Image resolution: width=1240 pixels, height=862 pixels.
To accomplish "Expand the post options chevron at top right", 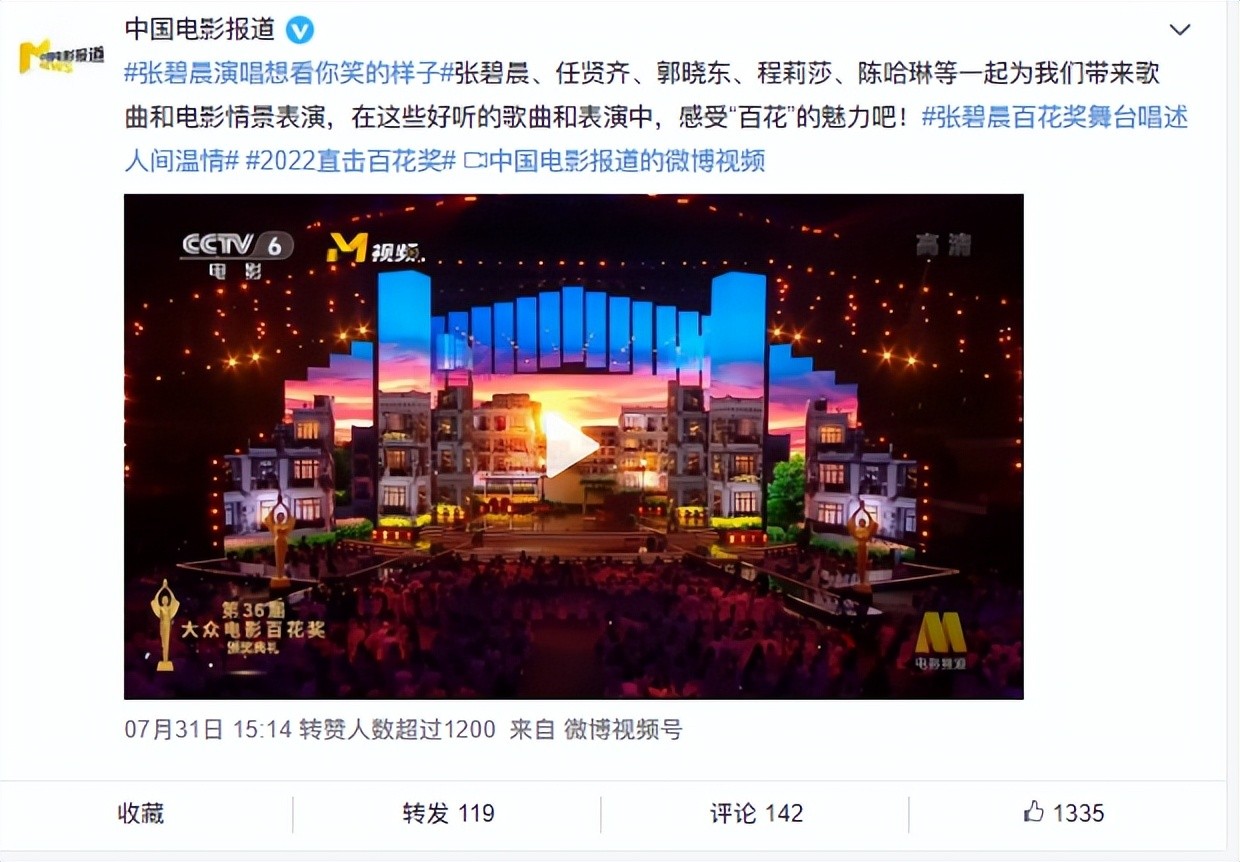I will click(1180, 30).
